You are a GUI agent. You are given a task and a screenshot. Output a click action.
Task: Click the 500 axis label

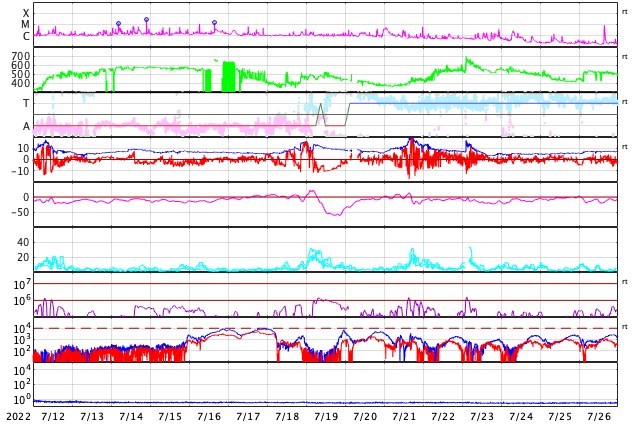tap(21, 74)
